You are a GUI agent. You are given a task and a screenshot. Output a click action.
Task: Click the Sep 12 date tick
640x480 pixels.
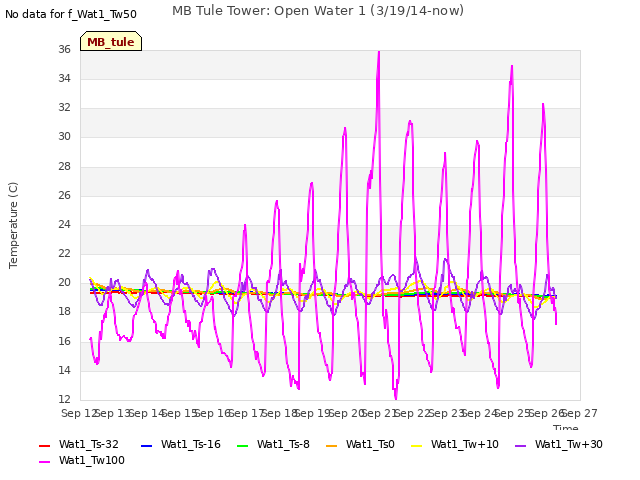79,413
